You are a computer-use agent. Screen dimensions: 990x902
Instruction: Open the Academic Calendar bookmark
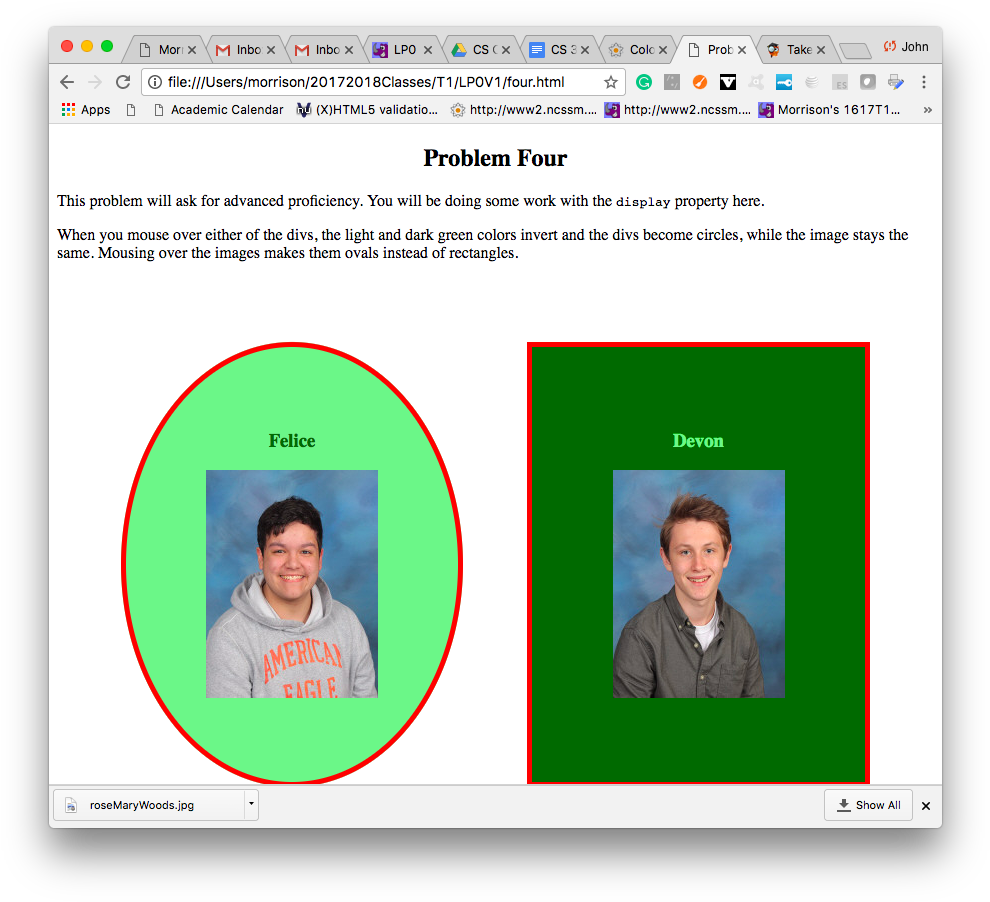point(226,110)
